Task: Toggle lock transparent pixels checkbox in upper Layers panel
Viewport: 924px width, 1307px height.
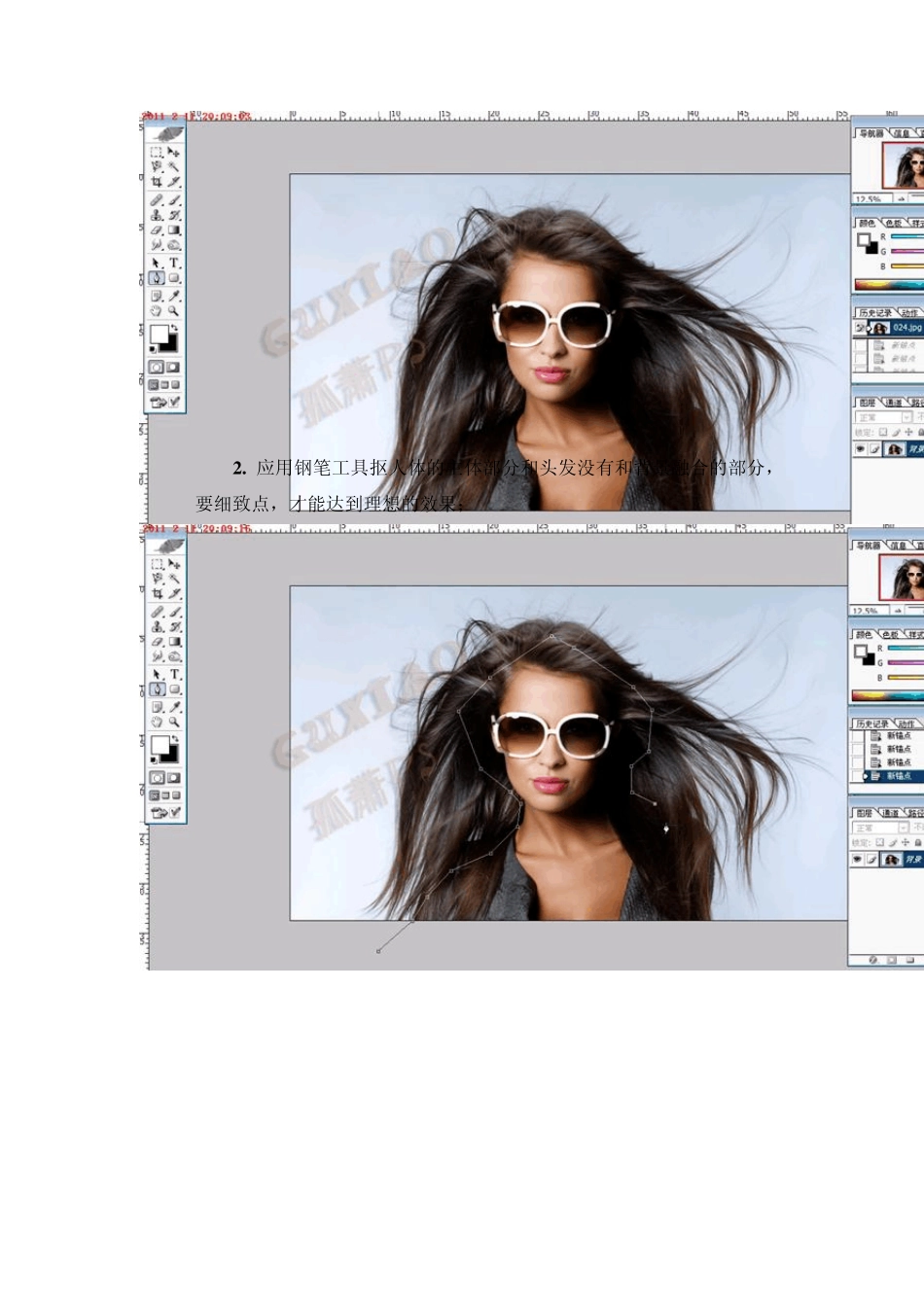Action: (882, 432)
